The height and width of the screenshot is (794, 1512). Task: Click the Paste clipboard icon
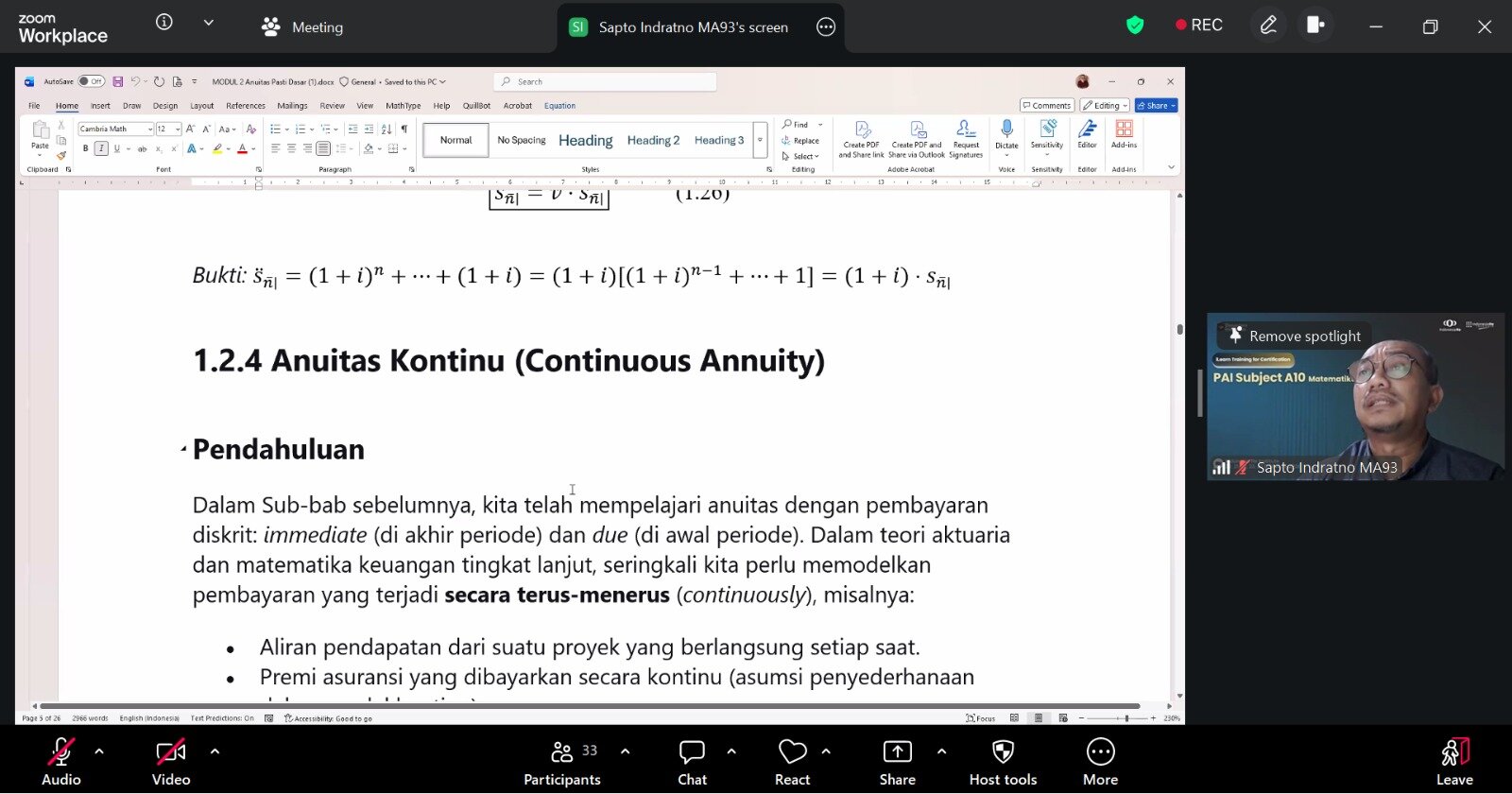[x=40, y=130]
